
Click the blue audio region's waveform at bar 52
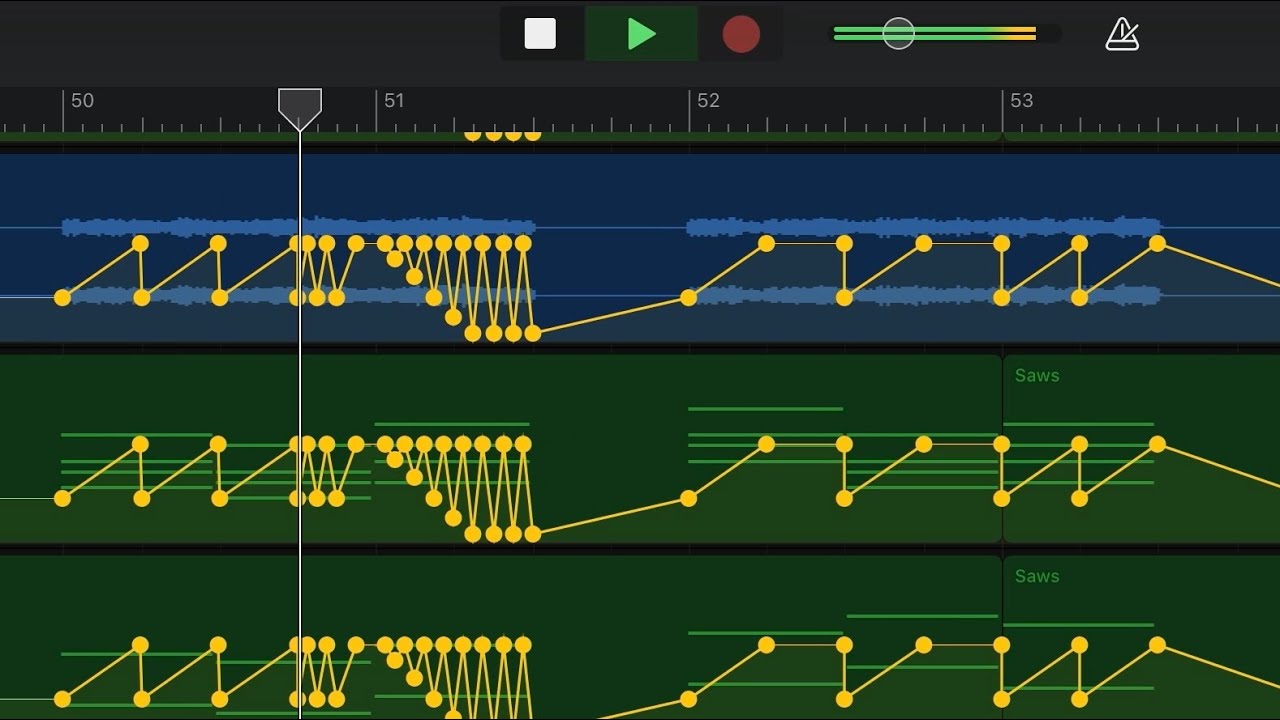point(923,227)
